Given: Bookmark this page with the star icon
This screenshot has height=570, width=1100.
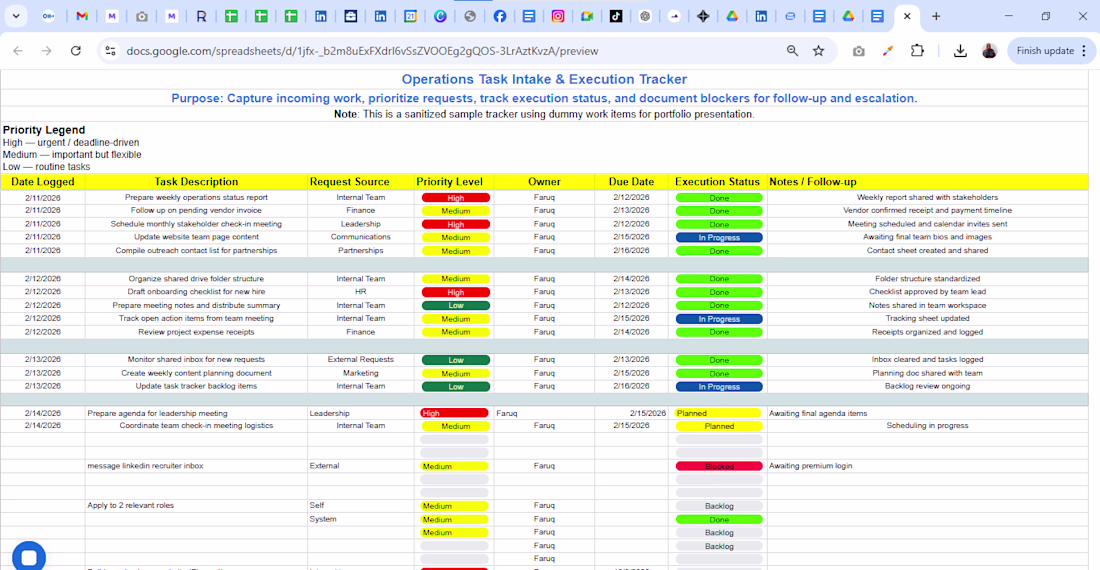Looking at the screenshot, I should pos(819,51).
